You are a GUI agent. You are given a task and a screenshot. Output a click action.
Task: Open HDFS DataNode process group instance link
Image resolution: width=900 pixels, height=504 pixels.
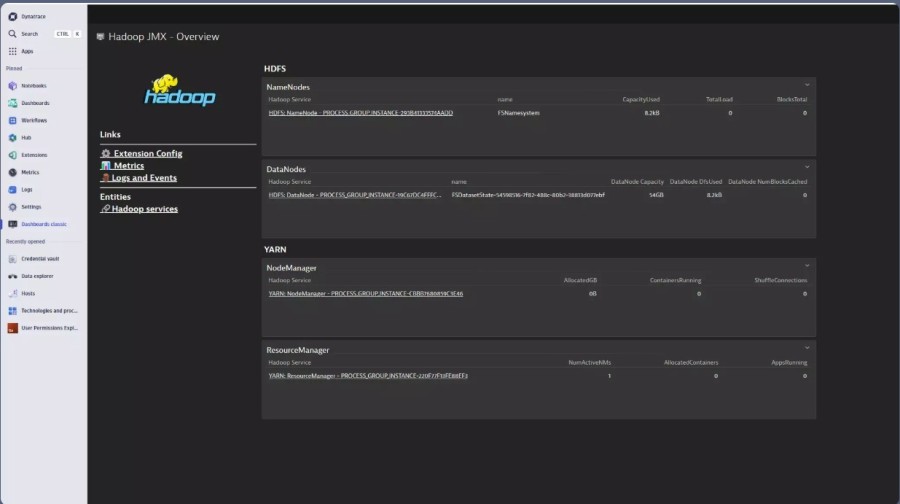[x=355, y=195]
